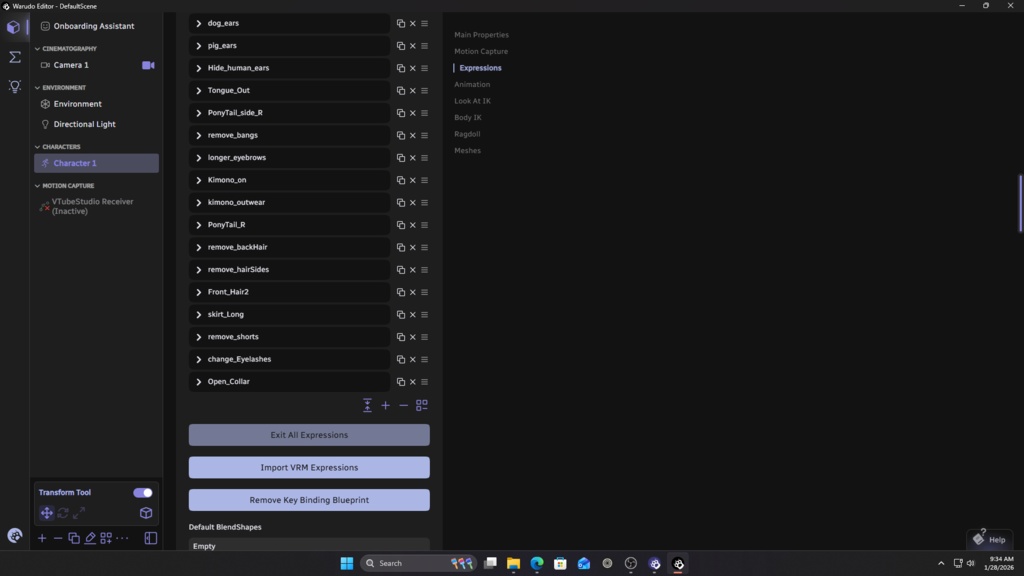Duplicate the Tongue_Out expression
Screen dimensions: 1024x576
[400, 91]
